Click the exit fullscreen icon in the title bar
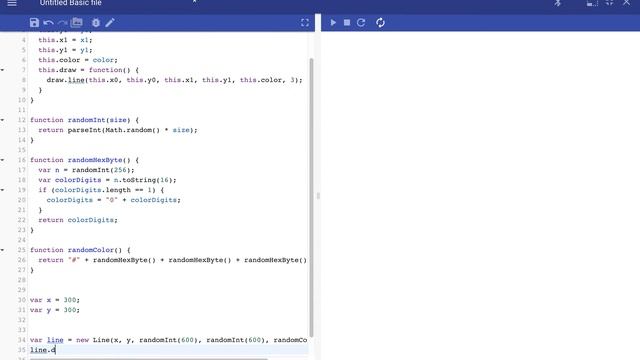Viewport: 640px width, 360px height. pos(609,3)
